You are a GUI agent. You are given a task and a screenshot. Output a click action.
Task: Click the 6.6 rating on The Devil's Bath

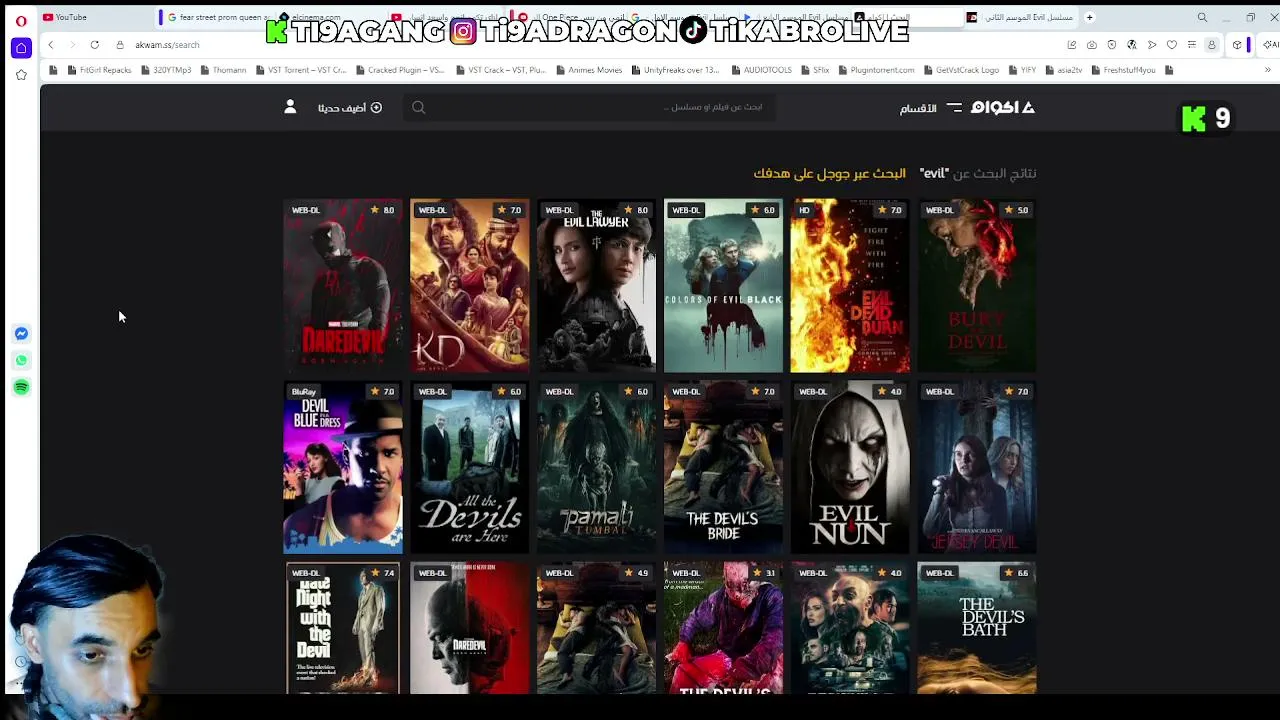[1016, 573]
